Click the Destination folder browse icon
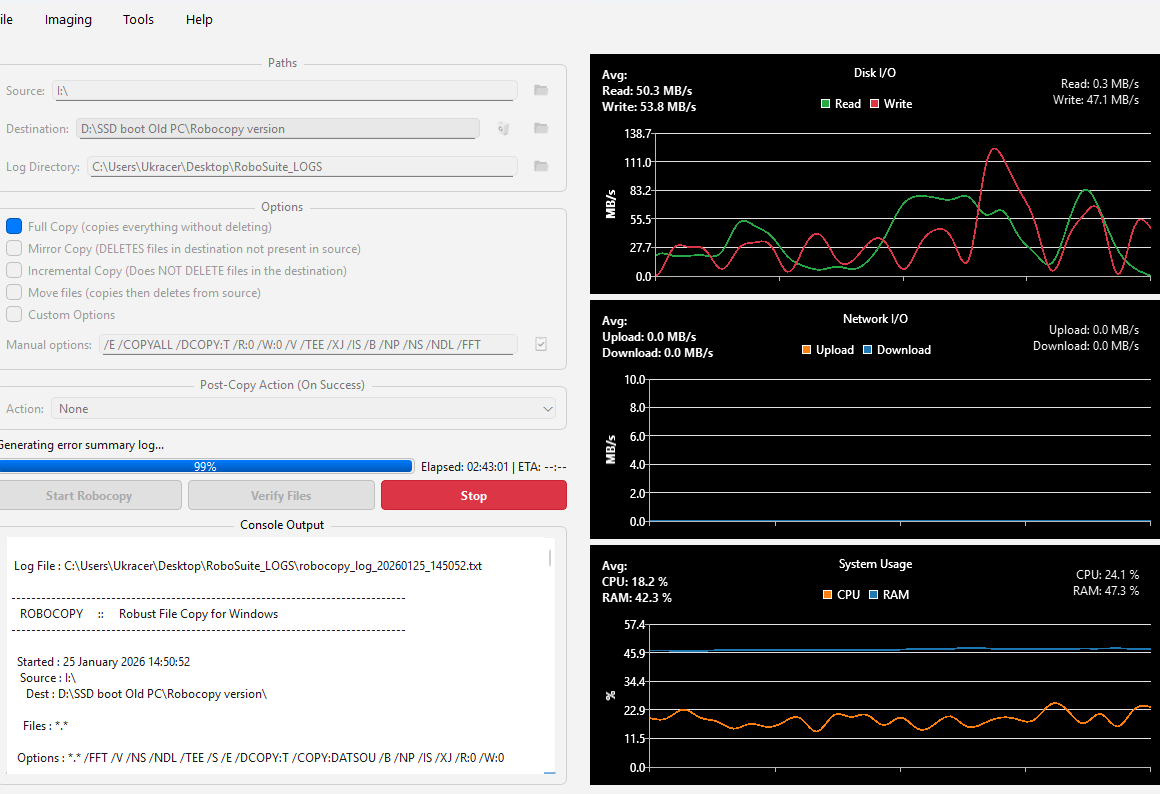 (x=541, y=129)
